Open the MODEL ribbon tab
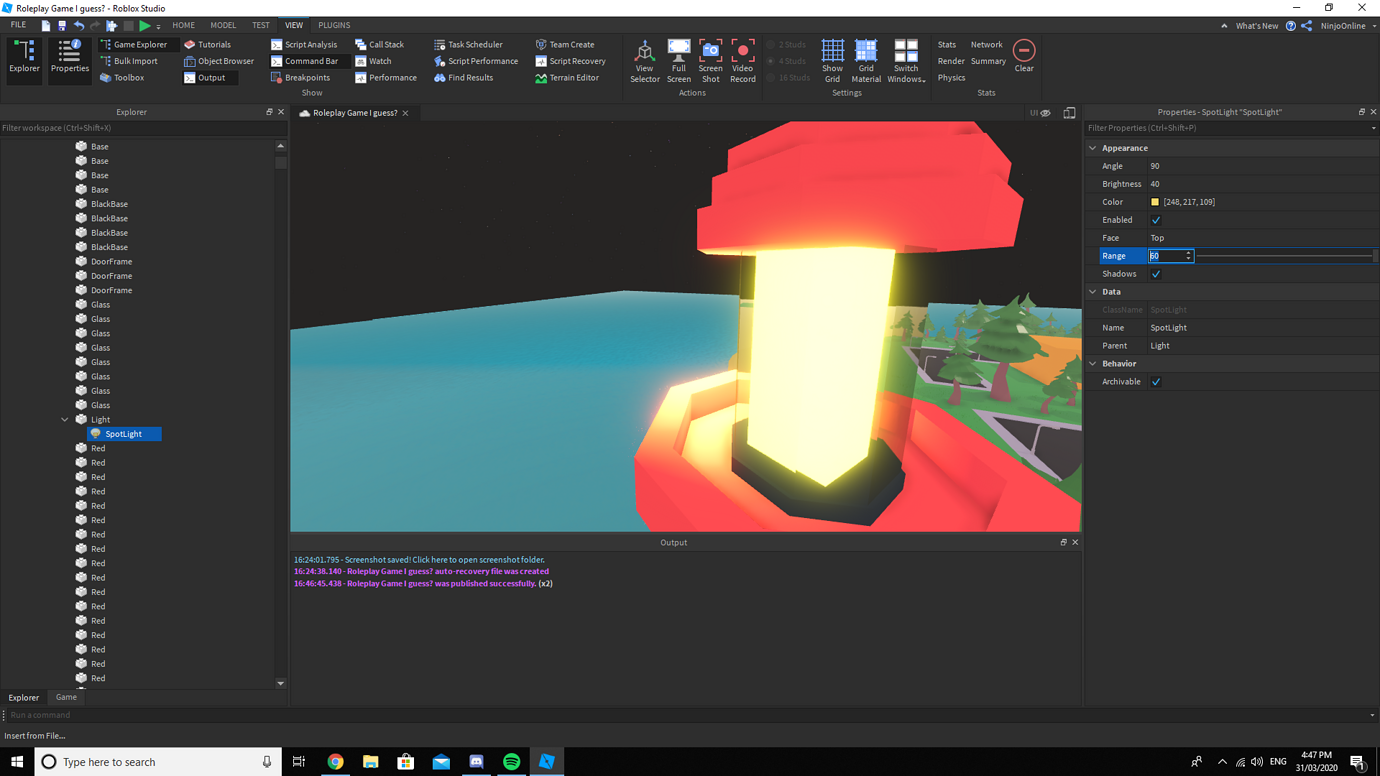1380x776 pixels. coord(223,25)
